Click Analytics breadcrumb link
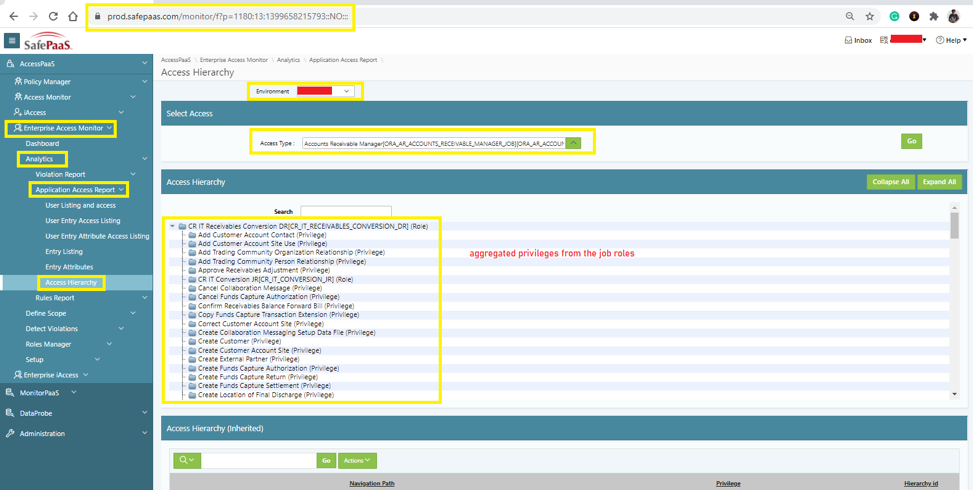 point(289,60)
